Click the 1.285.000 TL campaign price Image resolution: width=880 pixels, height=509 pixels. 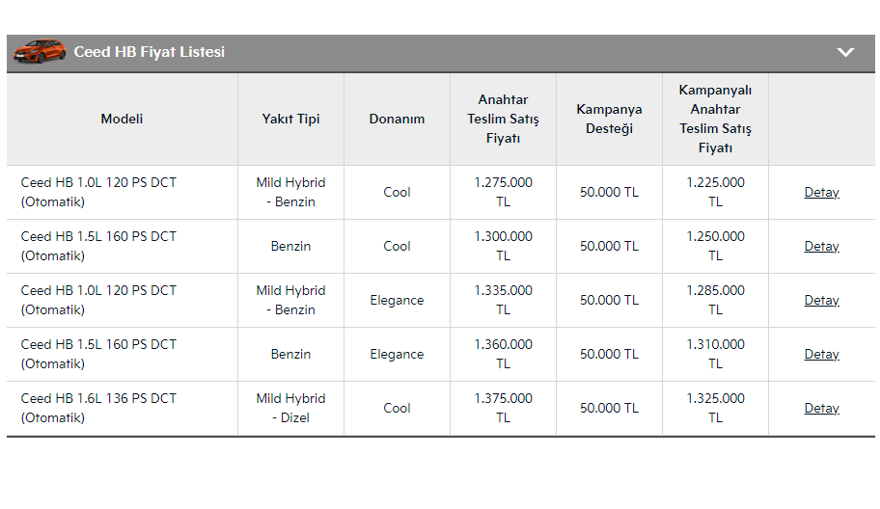tap(715, 300)
